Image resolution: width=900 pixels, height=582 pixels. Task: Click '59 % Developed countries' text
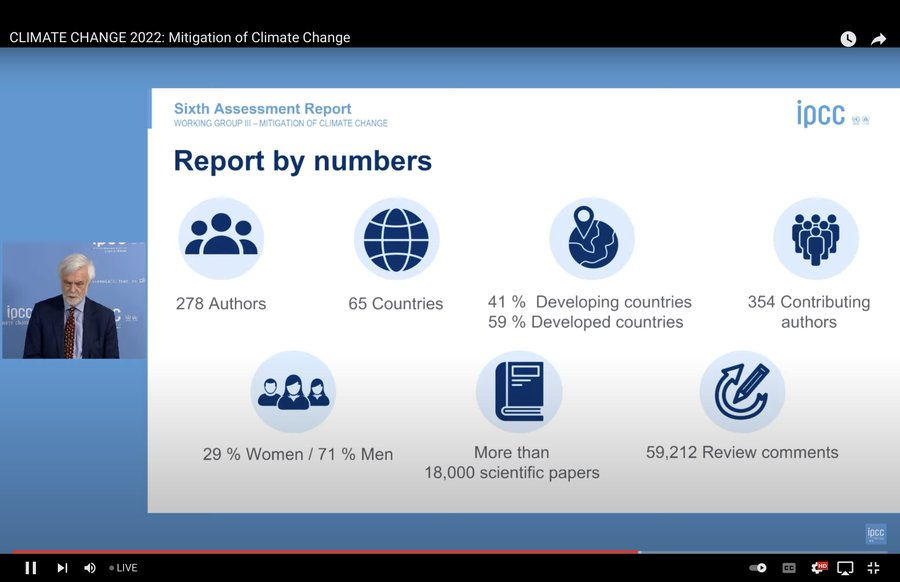(x=585, y=322)
